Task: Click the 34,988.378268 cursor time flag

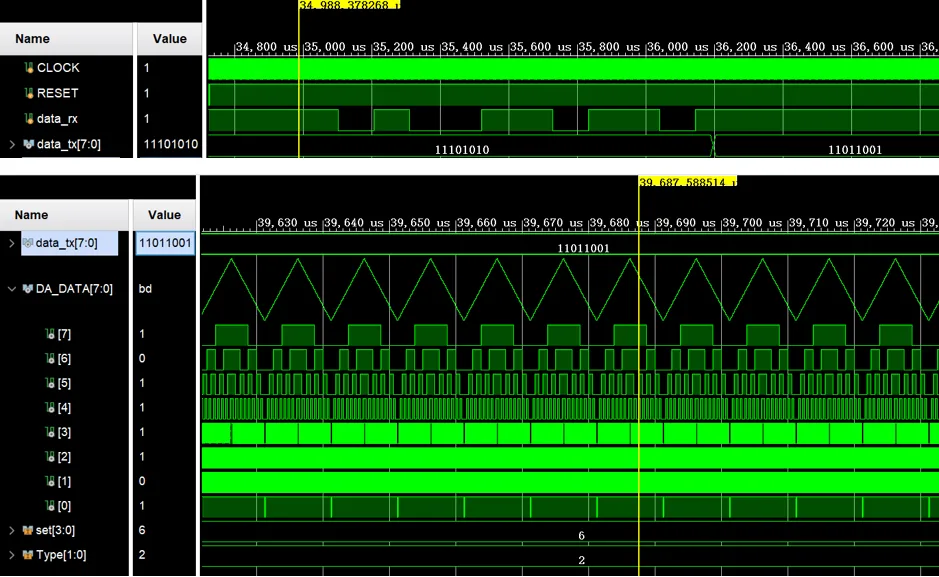Action: [349, 5]
